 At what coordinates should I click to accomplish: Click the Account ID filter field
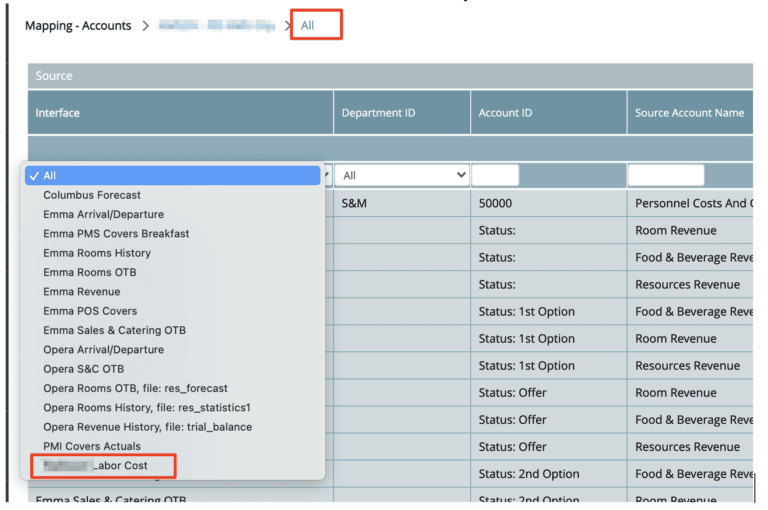coord(495,175)
